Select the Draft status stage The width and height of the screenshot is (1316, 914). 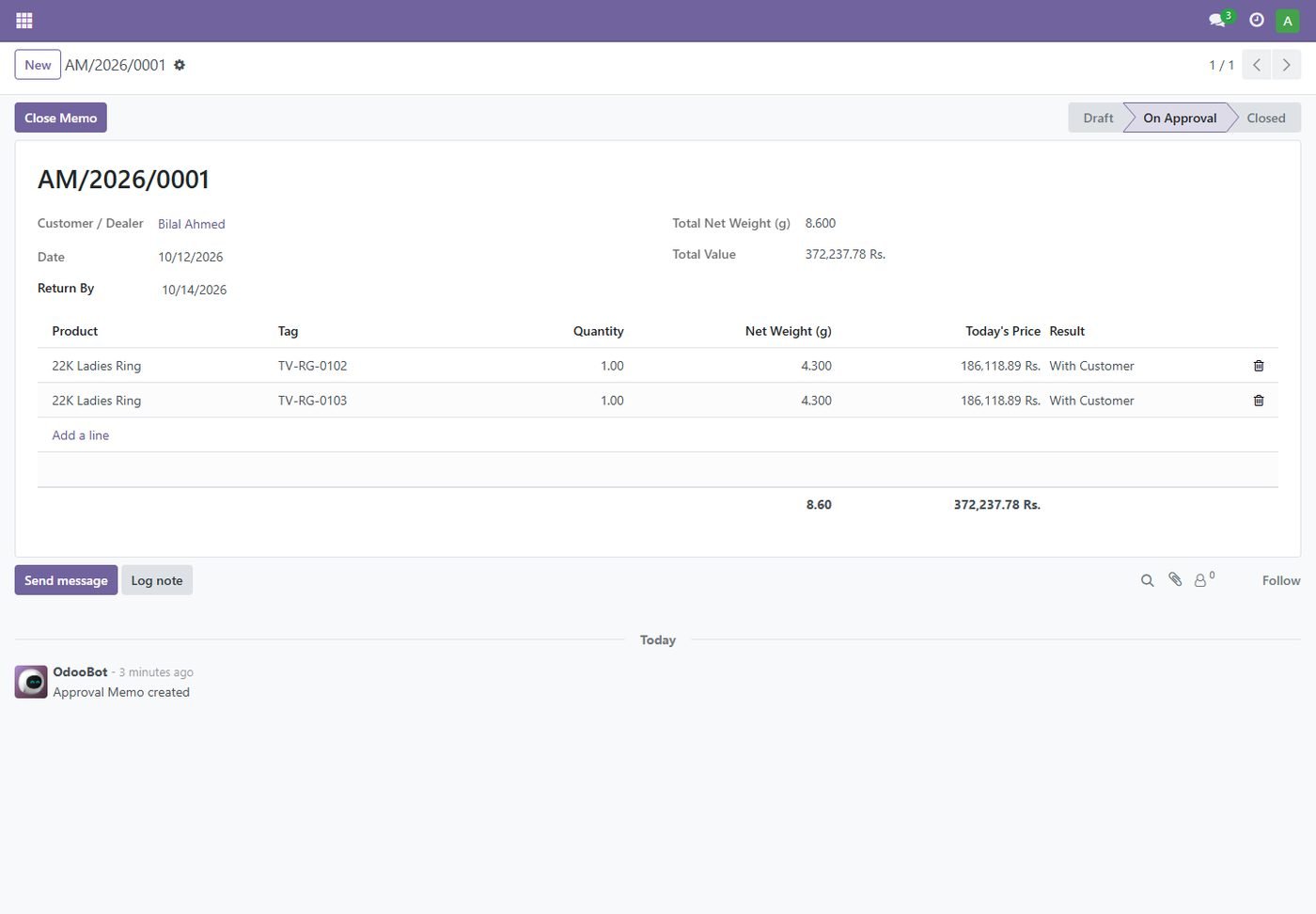1097,118
